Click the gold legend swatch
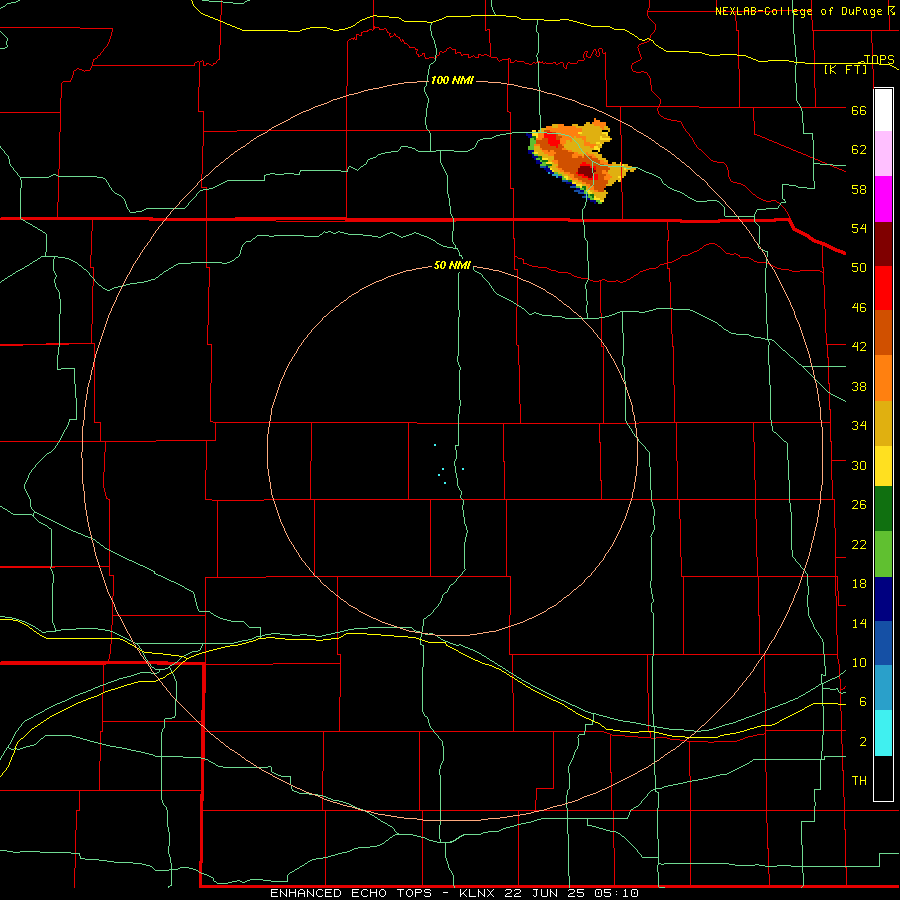The height and width of the screenshot is (900, 900). pyautogui.click(x=883, y=423)
